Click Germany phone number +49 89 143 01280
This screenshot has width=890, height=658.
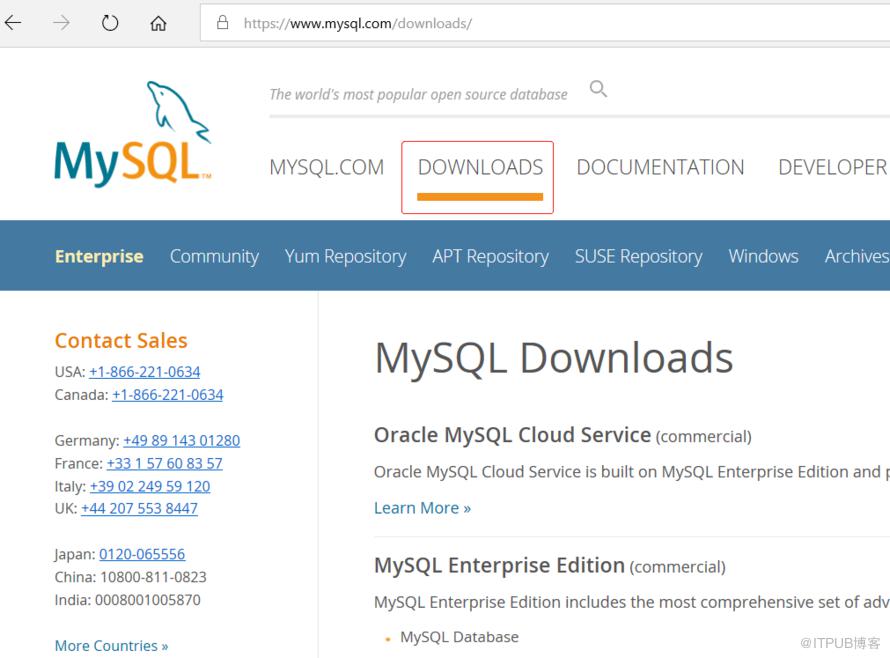[x=182, y=441]
